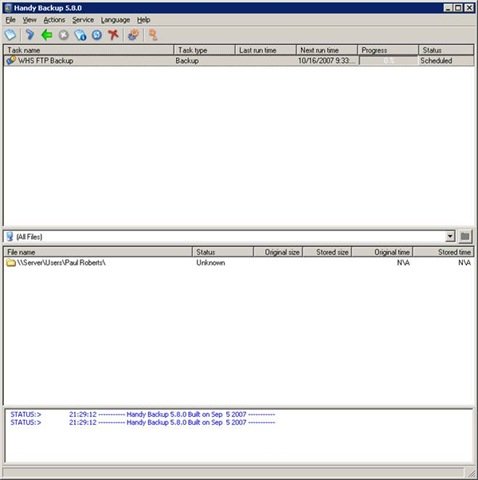The image size is (478, 480).
Task: Open the Actions menu
Action: 54,20
